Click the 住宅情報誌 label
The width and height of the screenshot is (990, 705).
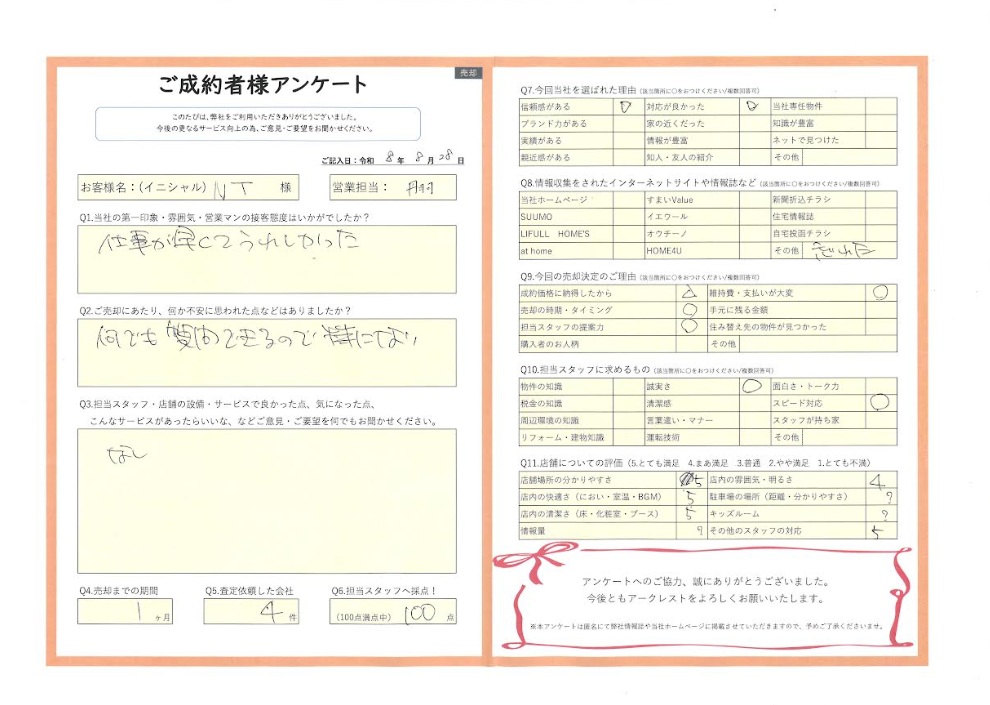tap(792, 216)
